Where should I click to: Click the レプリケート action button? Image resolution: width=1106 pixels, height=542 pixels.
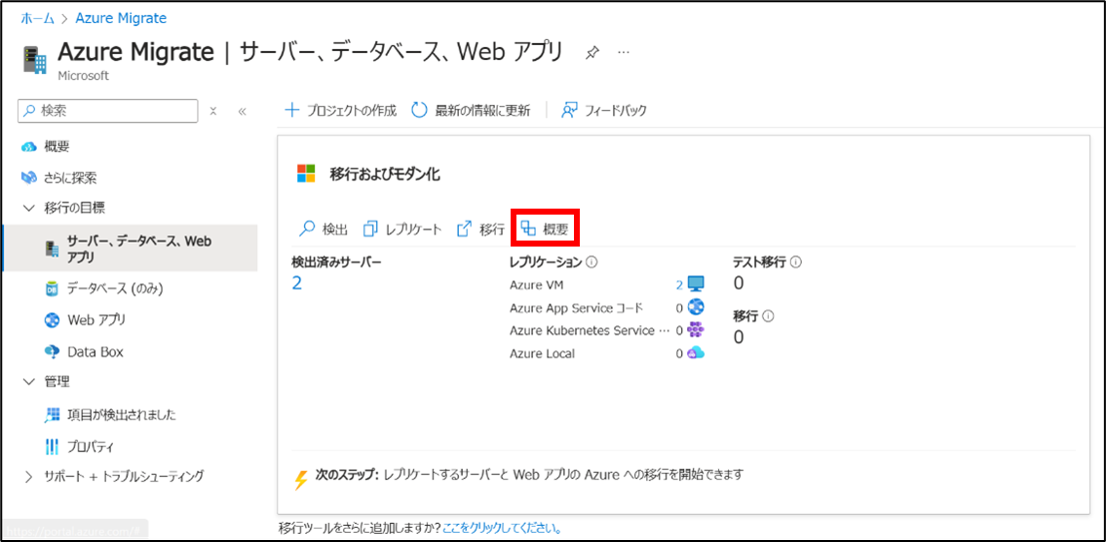(x=403, y=229)
